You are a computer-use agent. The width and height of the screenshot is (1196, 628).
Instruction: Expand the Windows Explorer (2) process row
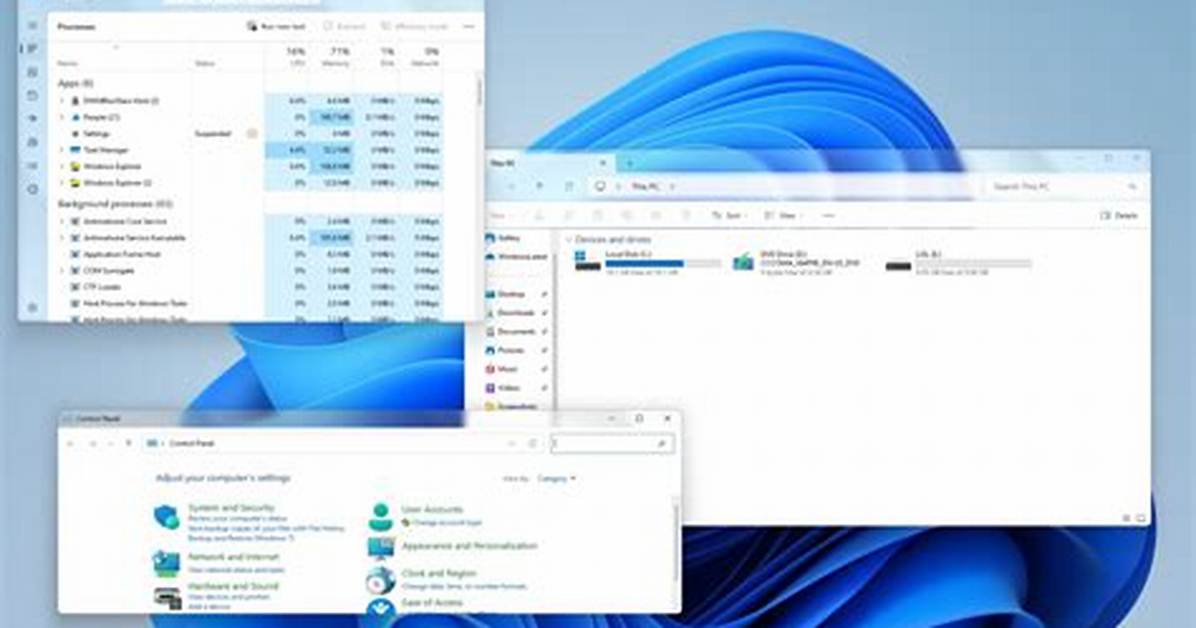pyautogui.click(x=62, y=183)
